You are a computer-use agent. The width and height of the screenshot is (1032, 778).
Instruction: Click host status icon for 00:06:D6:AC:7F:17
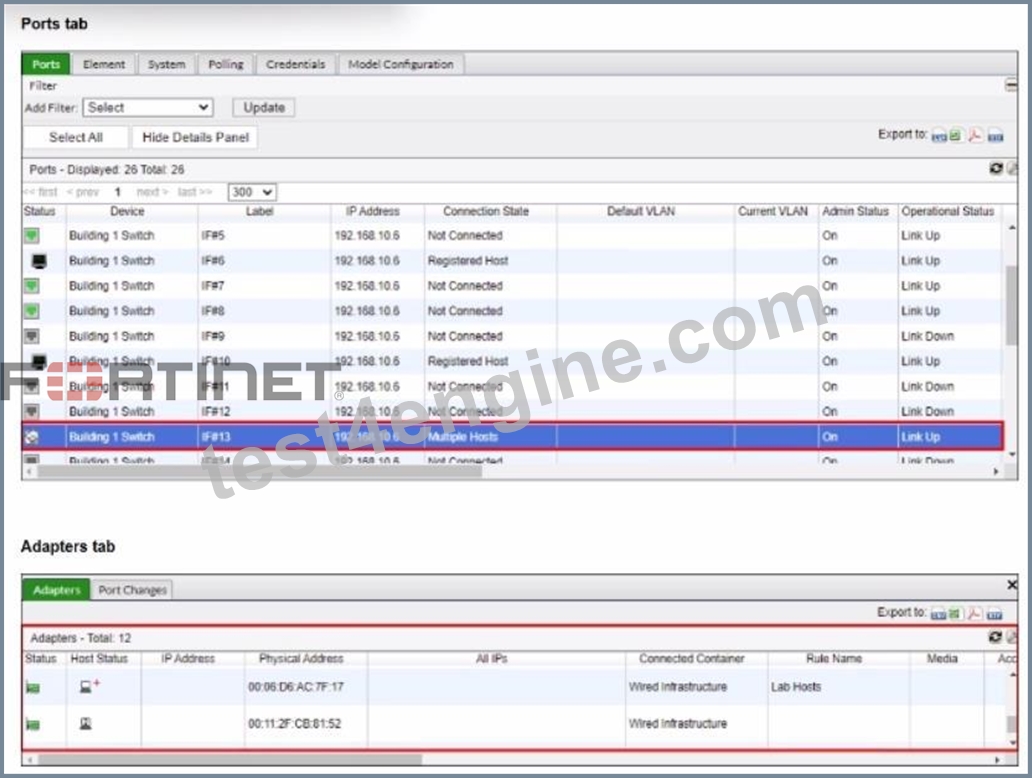point(89,687)
